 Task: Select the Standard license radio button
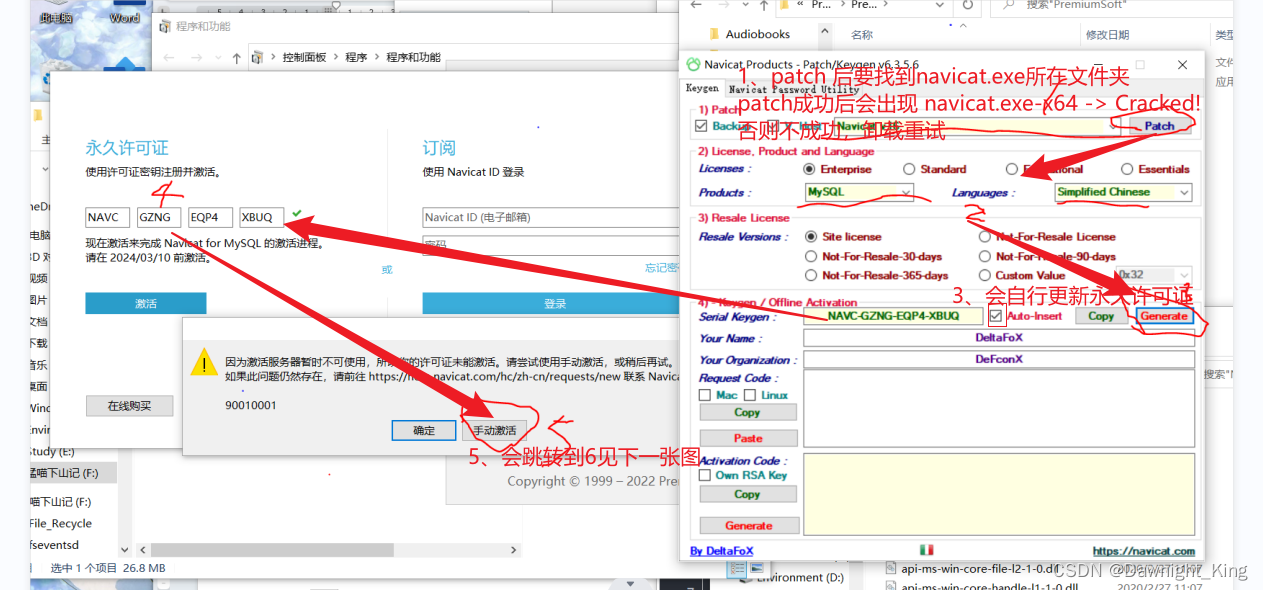pyautogui.click(x=909, y=169)
